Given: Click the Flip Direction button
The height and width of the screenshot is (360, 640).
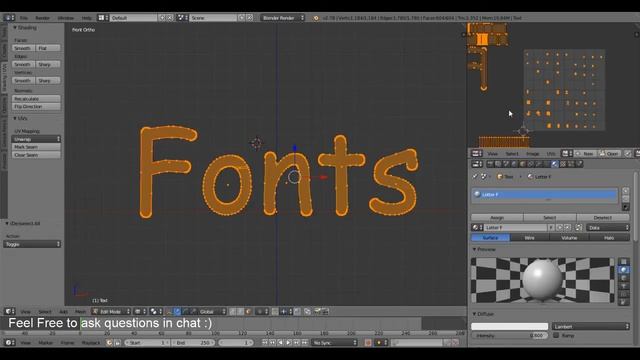Looking at the screenshot, I should click(x=36, y=107).
